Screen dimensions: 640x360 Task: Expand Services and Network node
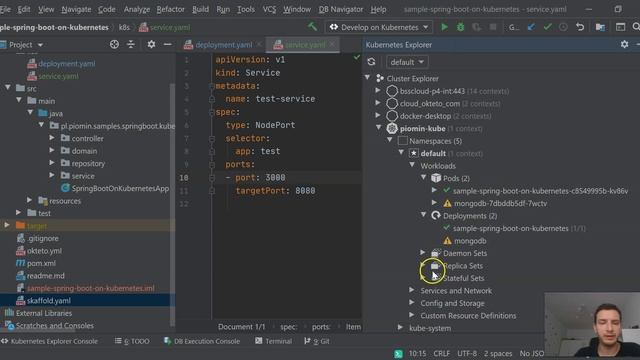click(x=412, y=290)
